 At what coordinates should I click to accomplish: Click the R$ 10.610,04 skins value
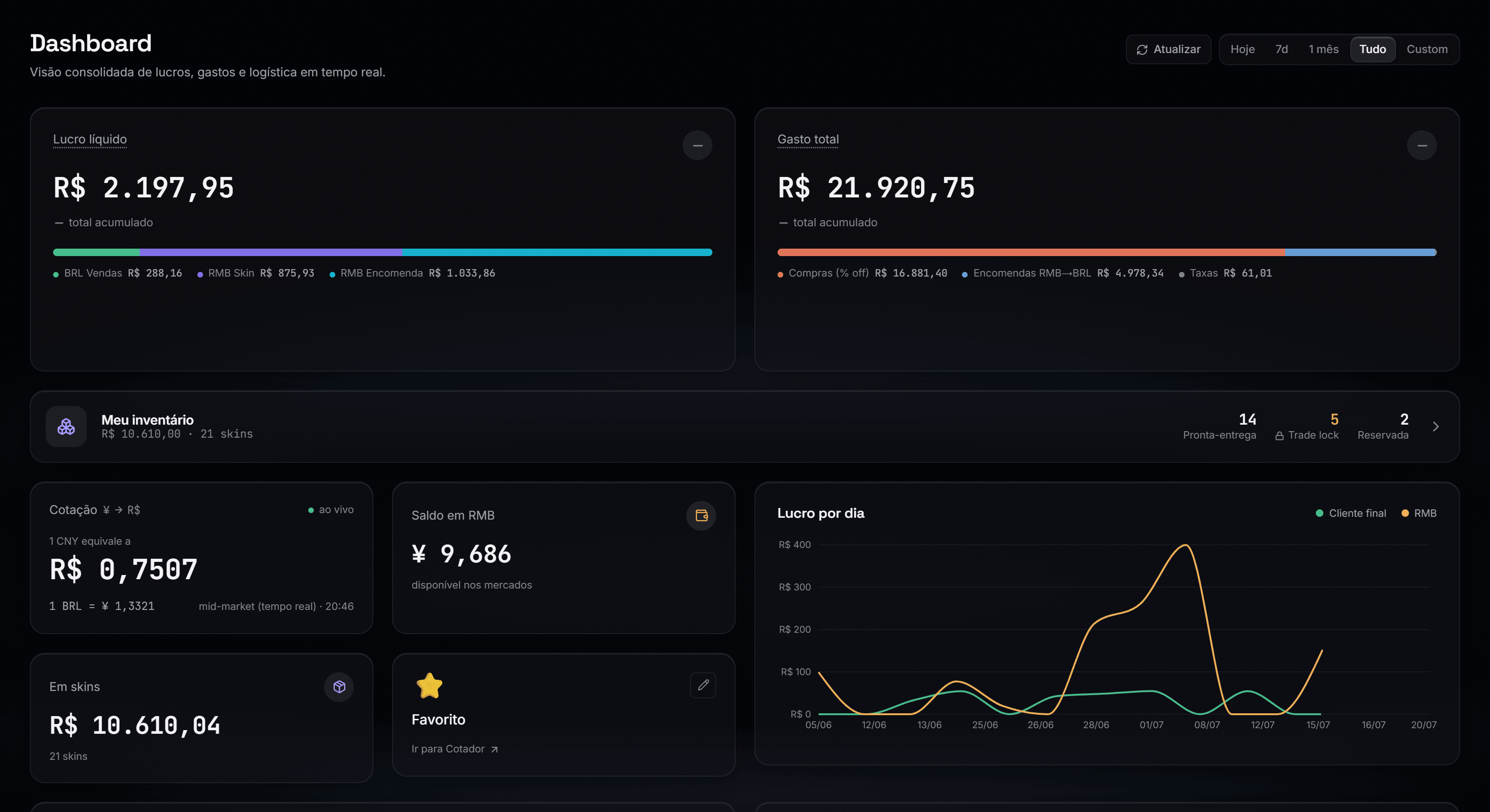click(x=135, y=726)
